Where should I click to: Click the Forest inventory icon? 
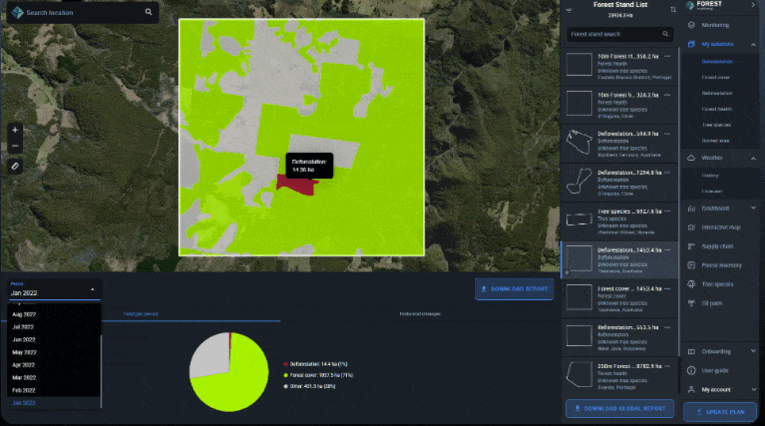coord(691,265)
